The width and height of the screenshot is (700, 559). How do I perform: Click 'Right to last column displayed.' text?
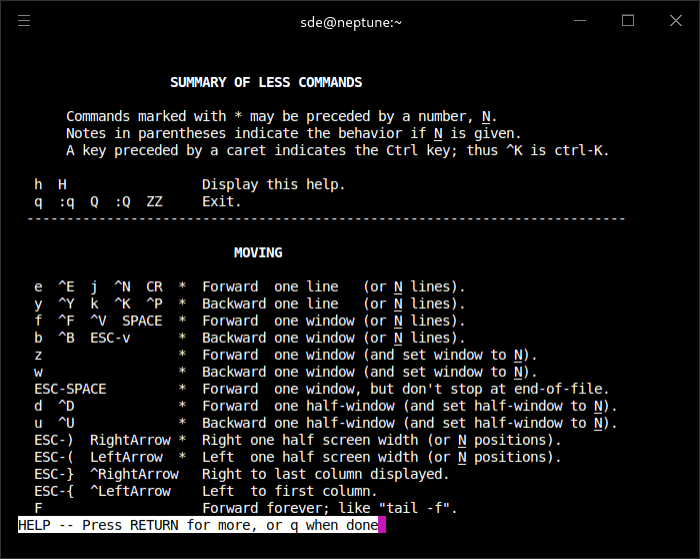click(x=325, y=474)
